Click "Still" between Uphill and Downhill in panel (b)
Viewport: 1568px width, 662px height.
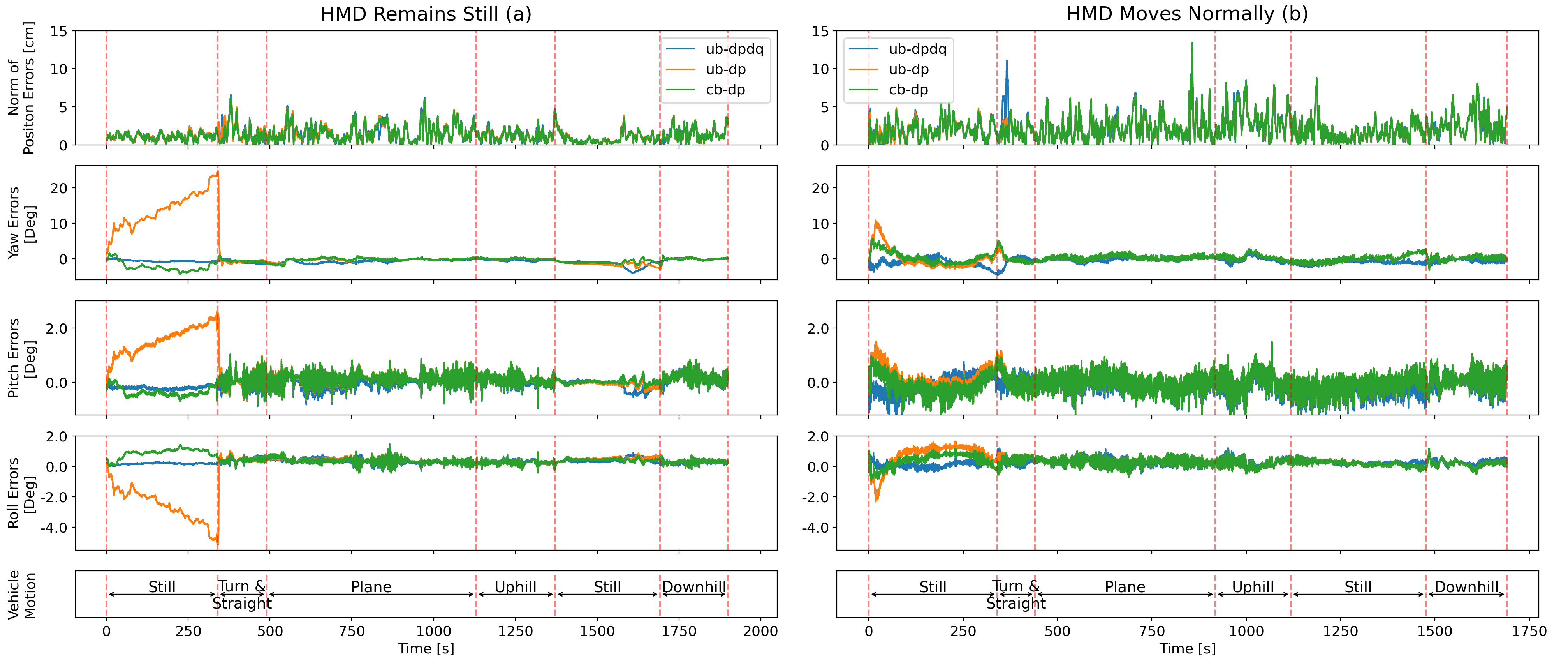[1358, 587]
